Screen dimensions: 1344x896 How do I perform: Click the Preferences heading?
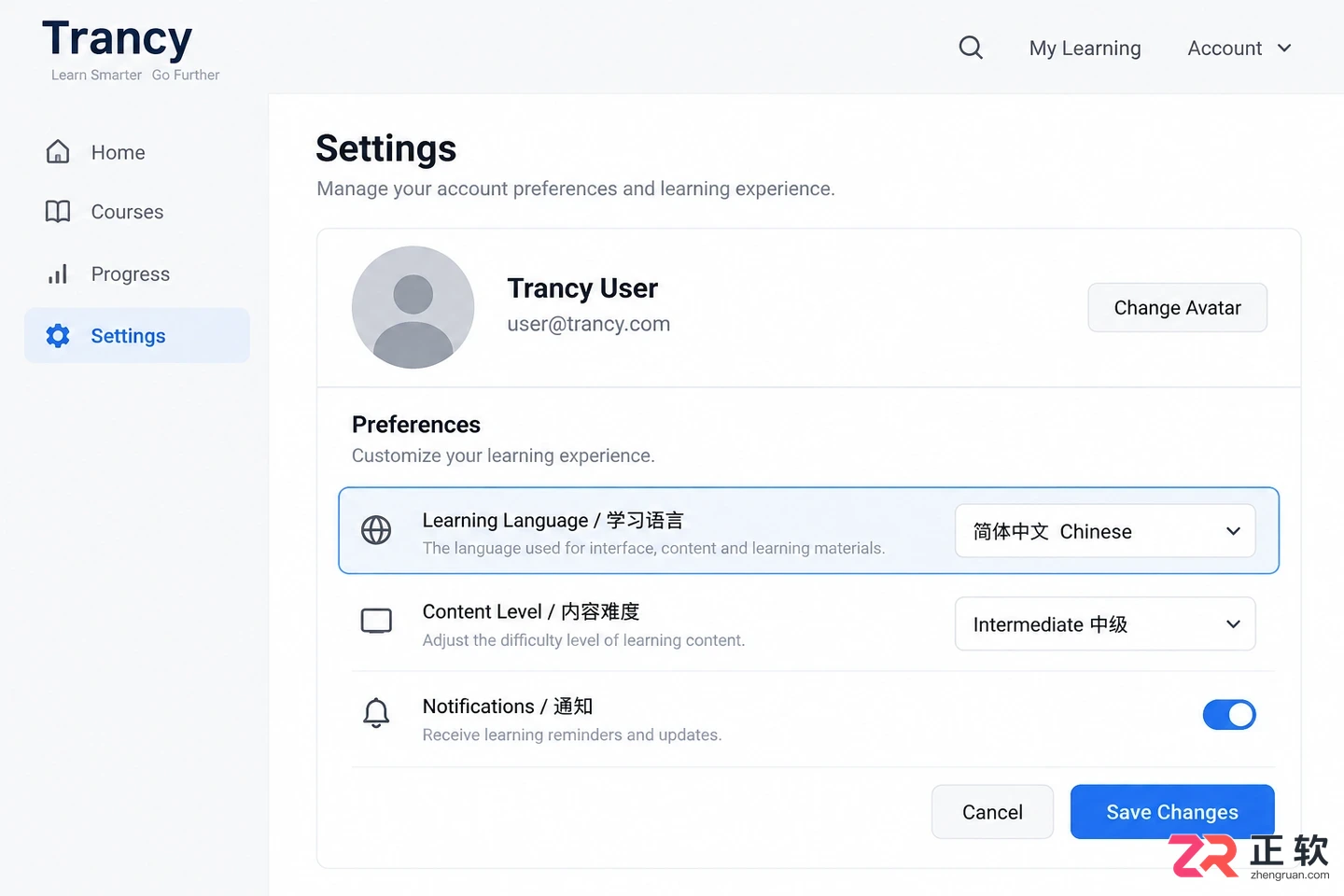[416, 425]
